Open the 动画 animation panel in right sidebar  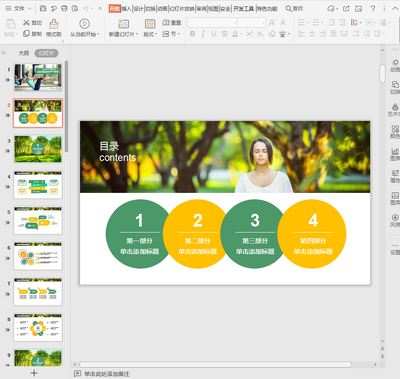point(395,65)
